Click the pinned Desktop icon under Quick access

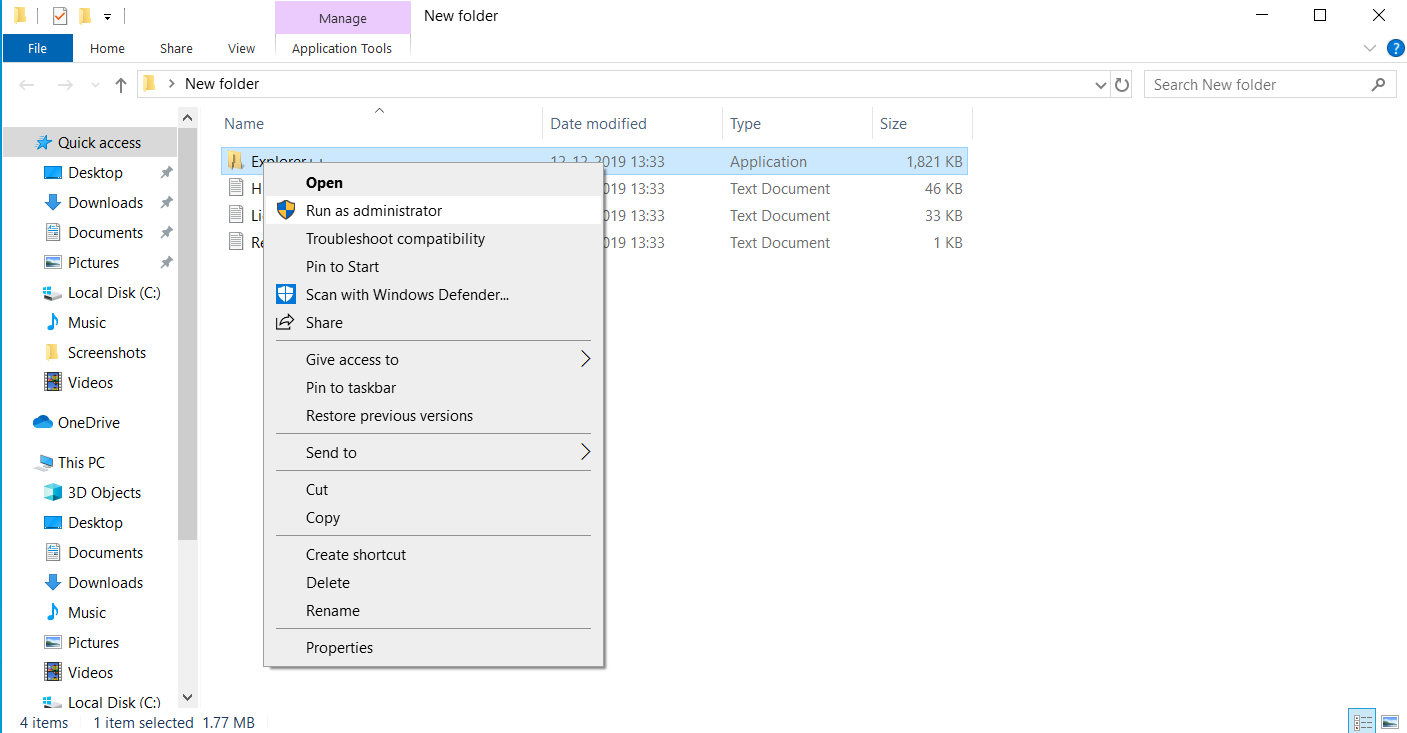click(53, 173)
